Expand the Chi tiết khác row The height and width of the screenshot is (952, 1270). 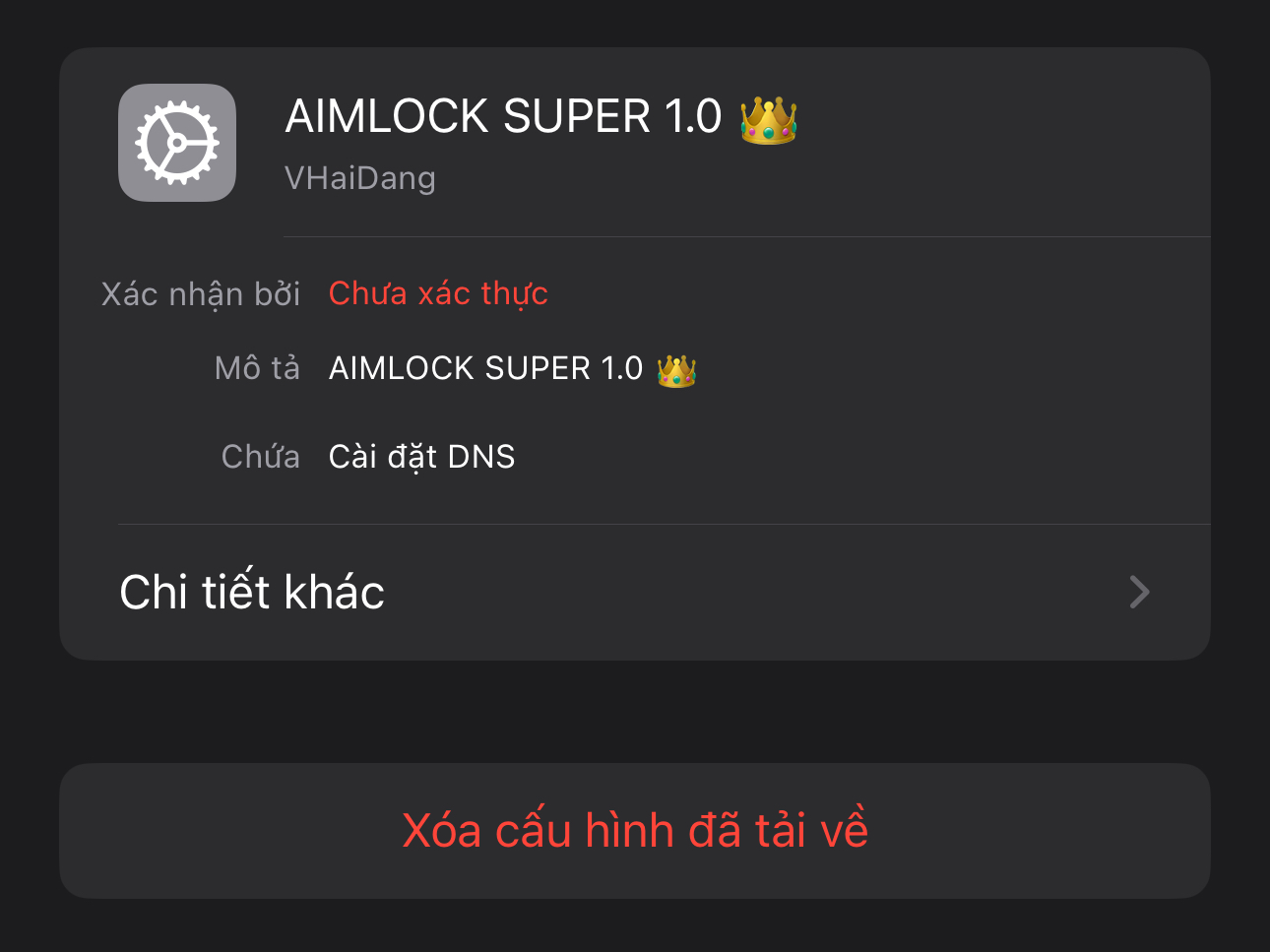point(635,592)
